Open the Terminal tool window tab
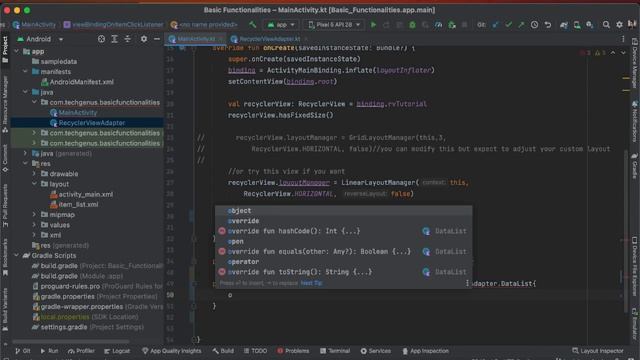 click(335, 351)
